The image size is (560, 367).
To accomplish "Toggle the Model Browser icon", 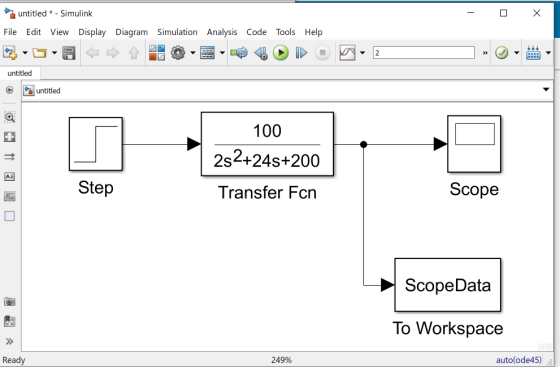I will tap(10, 90).
